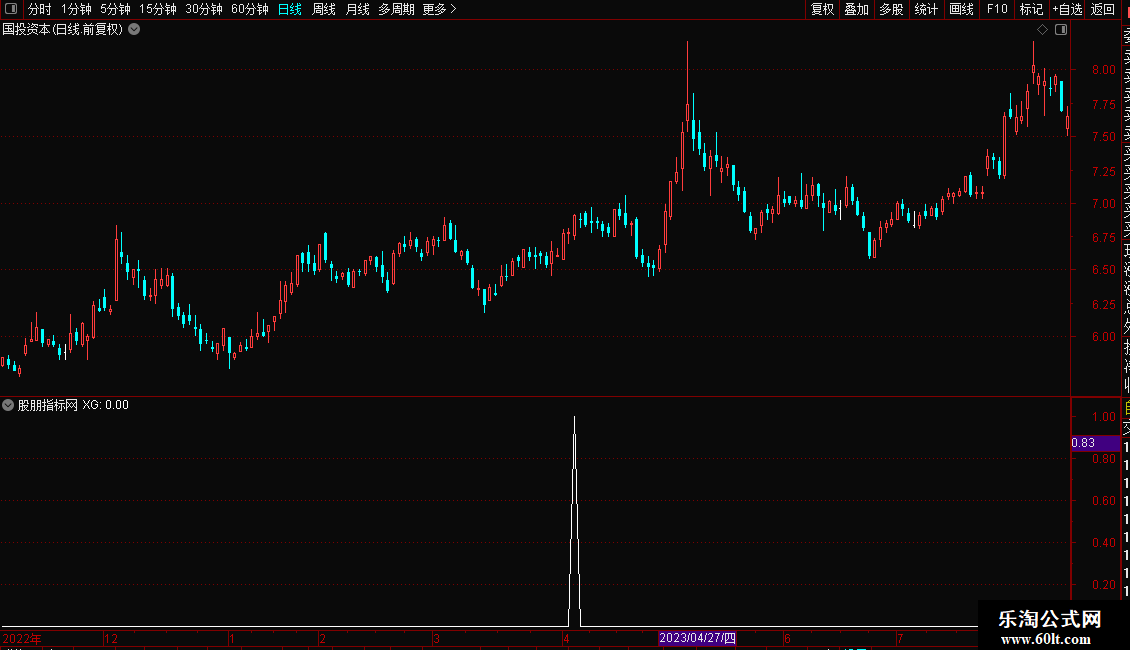Click the 标记 mark button
1130x650 pixels.
point(1031,9)
